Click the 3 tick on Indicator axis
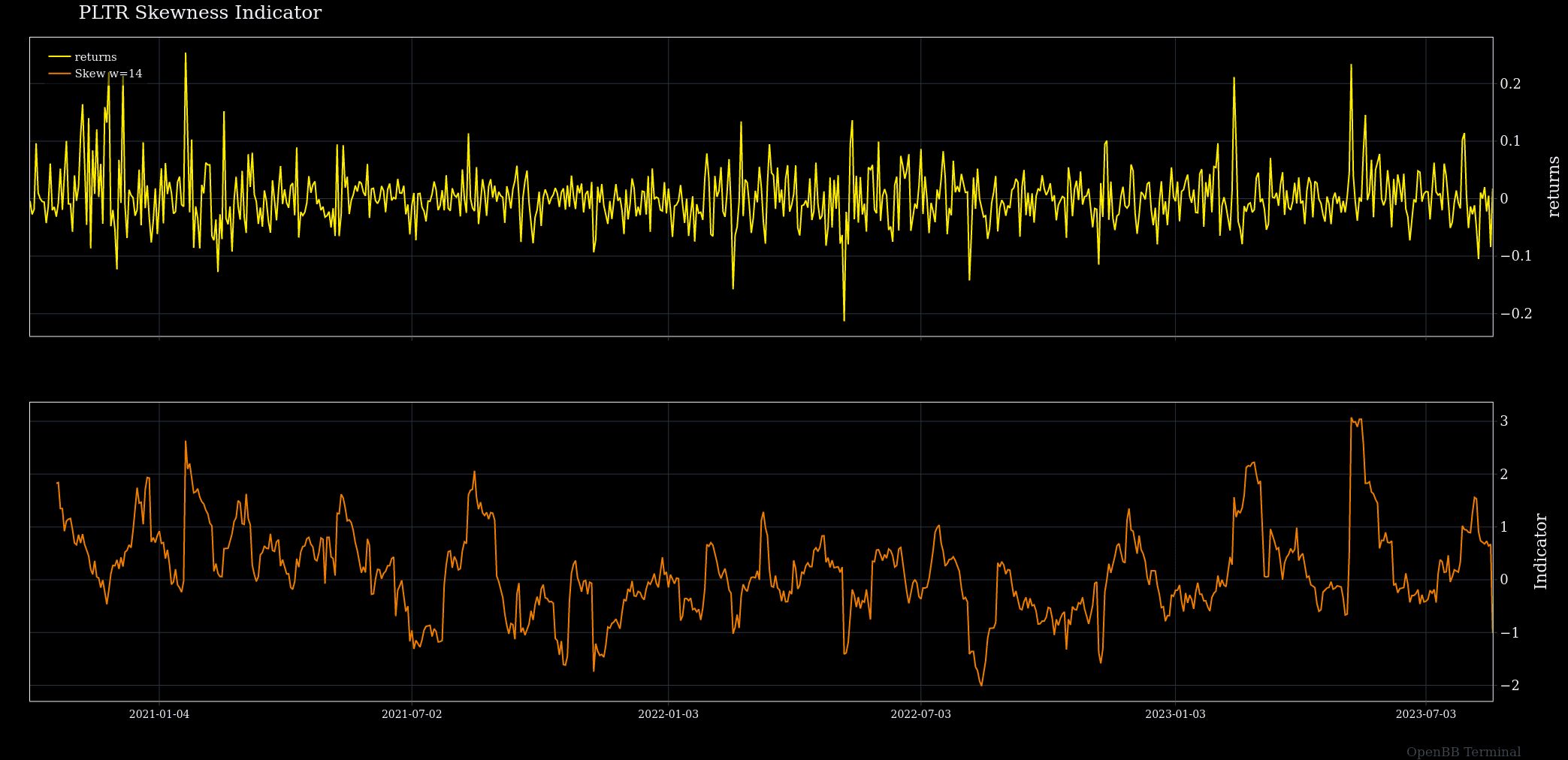 click(1504, 421)
